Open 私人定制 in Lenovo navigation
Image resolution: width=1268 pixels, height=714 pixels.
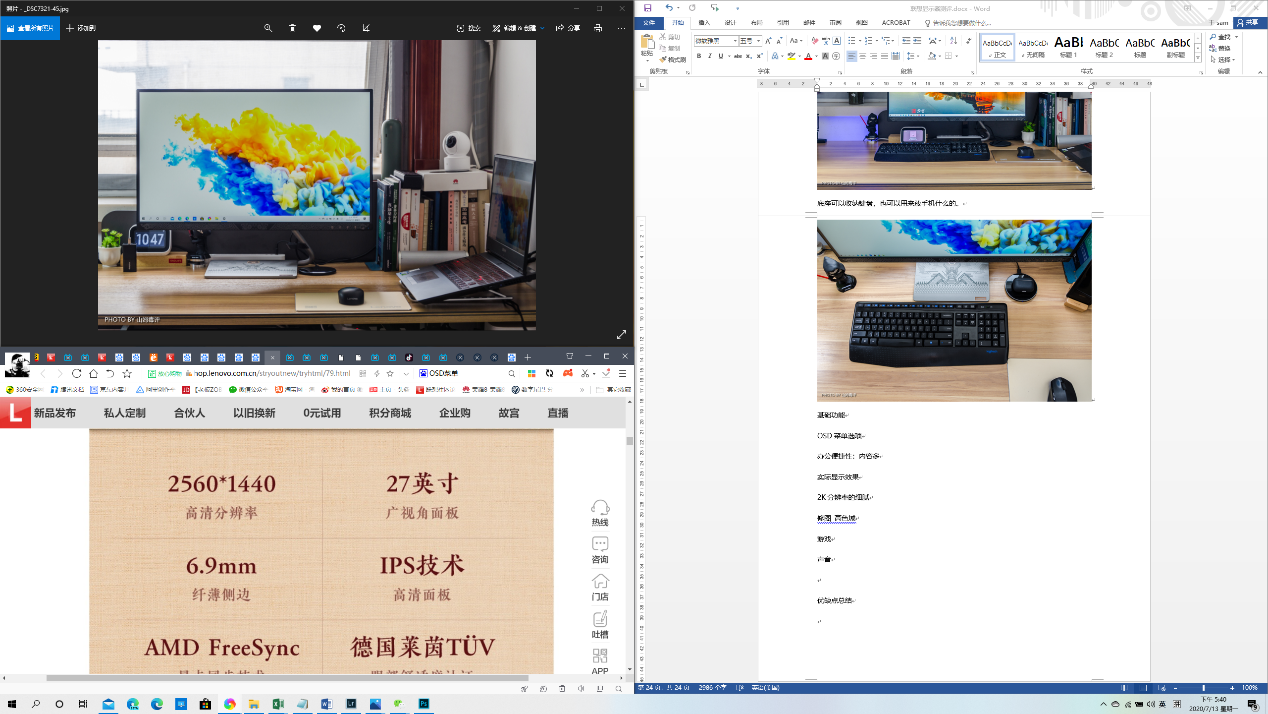(125, 413)
